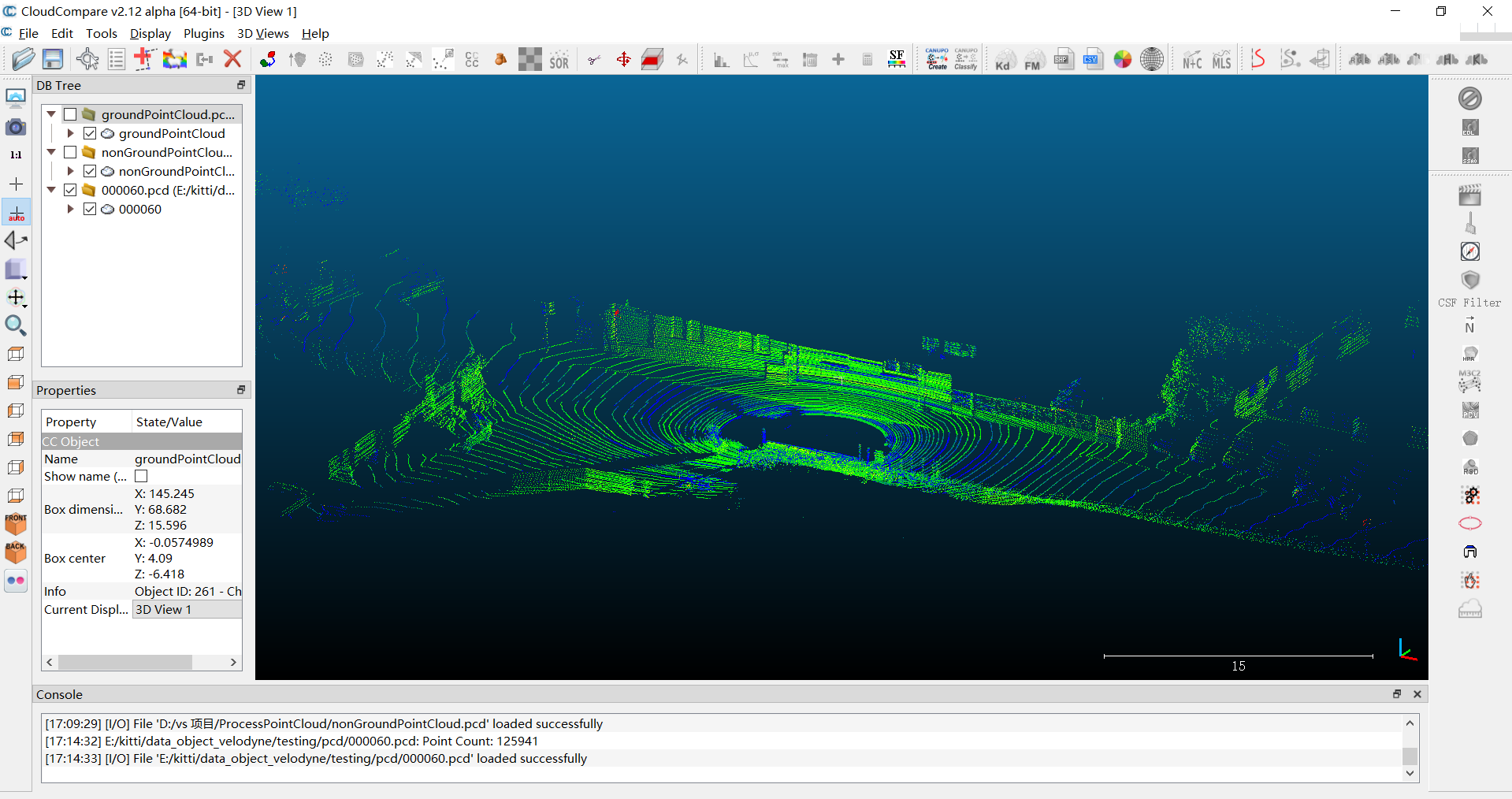
Task: Click the magnifier zoom icon in sidebar
Action: 16,325
